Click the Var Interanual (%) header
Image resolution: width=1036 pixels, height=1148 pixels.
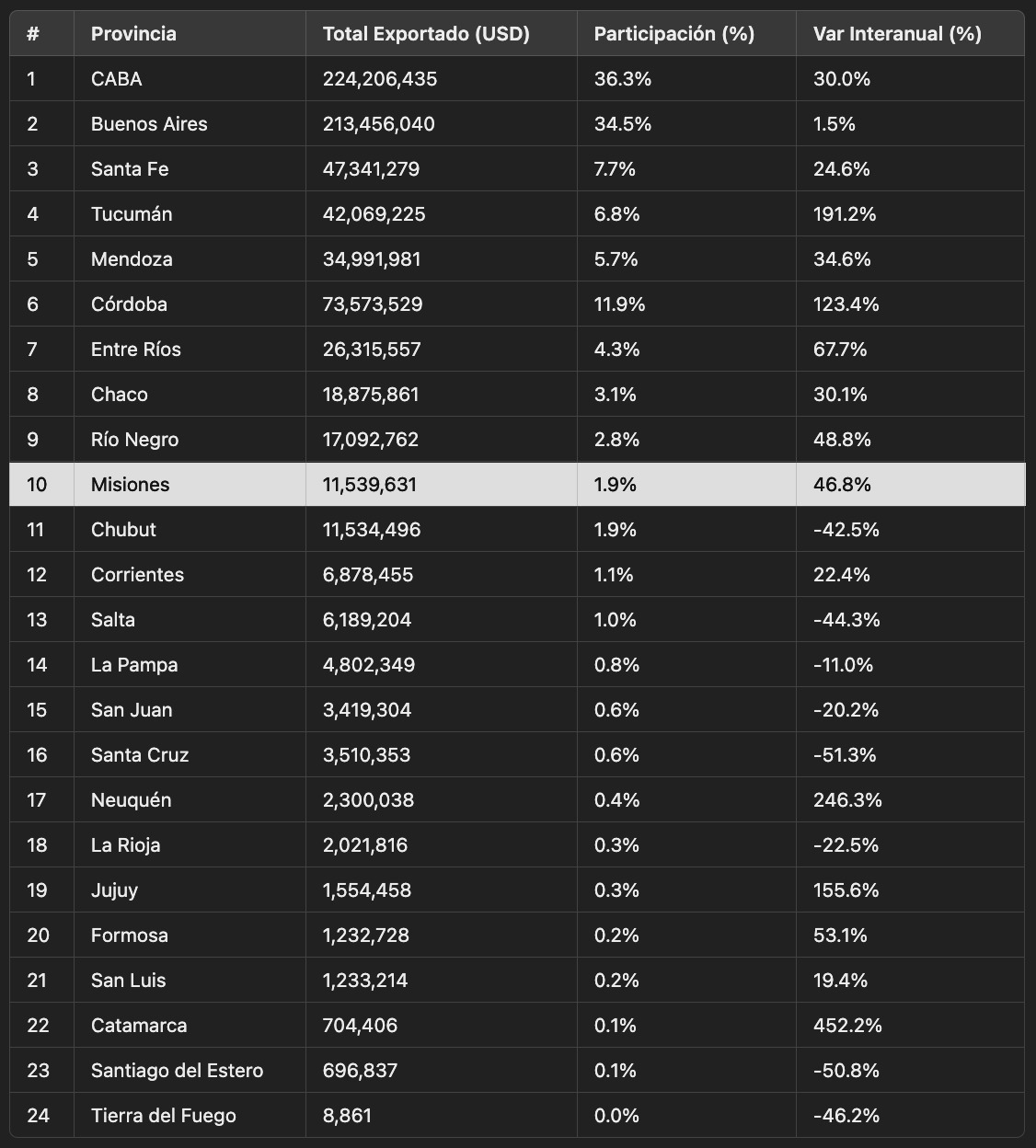(x=897, y=34)
